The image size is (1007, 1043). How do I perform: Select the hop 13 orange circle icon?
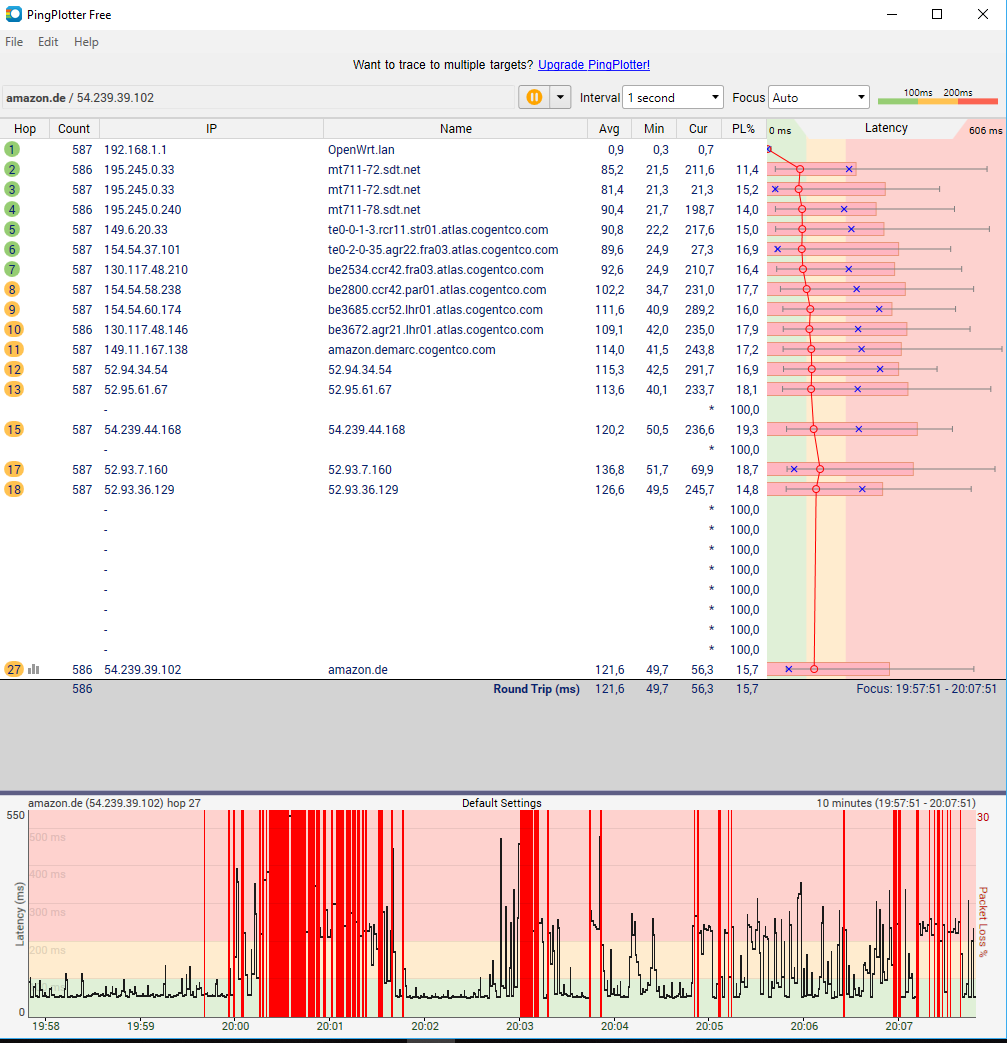click(x=13, y=389)
